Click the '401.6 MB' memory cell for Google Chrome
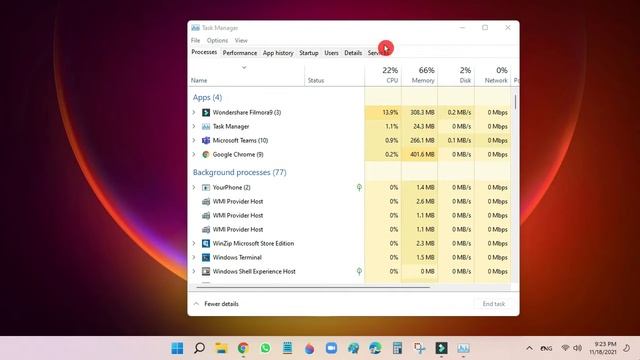 click(420, 154)
